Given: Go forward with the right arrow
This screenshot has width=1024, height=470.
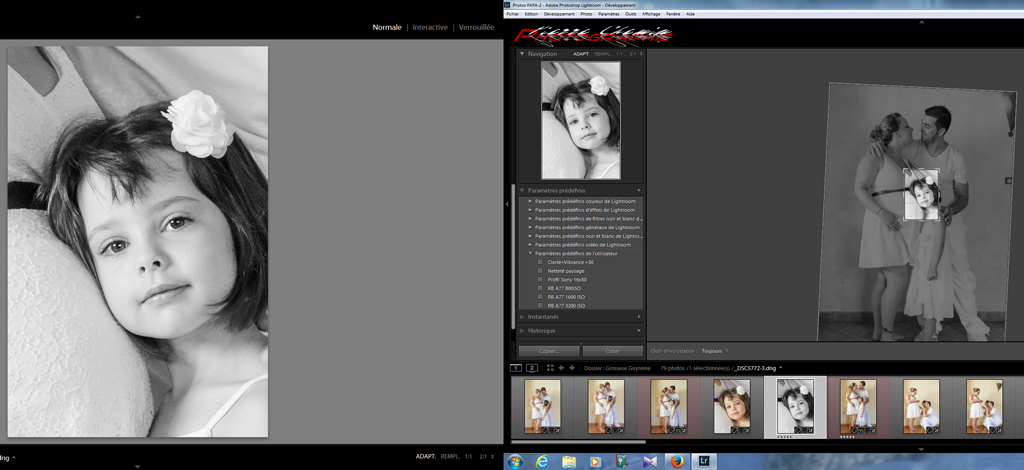Looking at the screenshot, I should point(571,368).
